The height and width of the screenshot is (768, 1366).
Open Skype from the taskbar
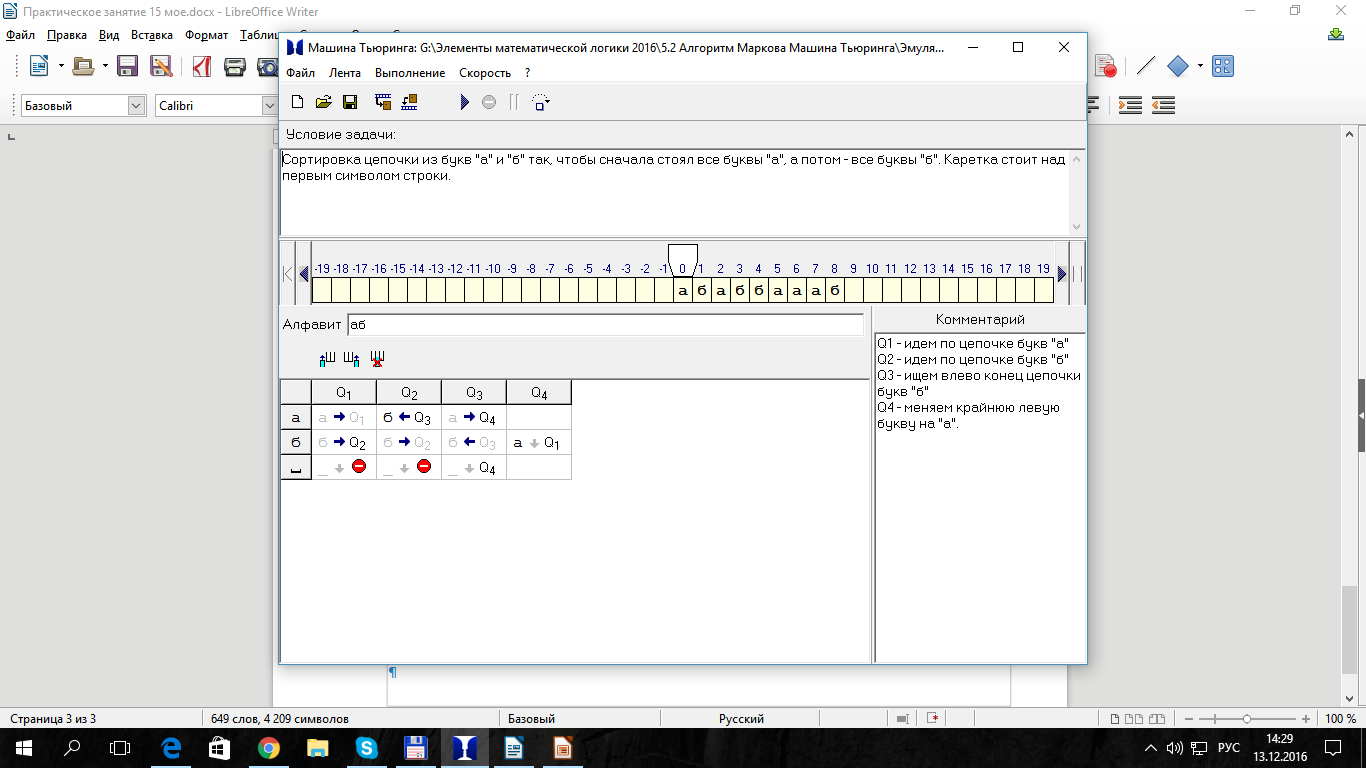[366, 747]
